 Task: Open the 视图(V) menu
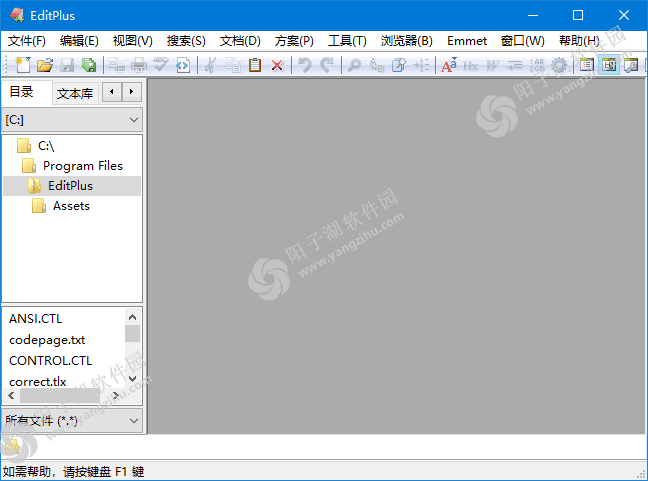(x=133, y=41)
